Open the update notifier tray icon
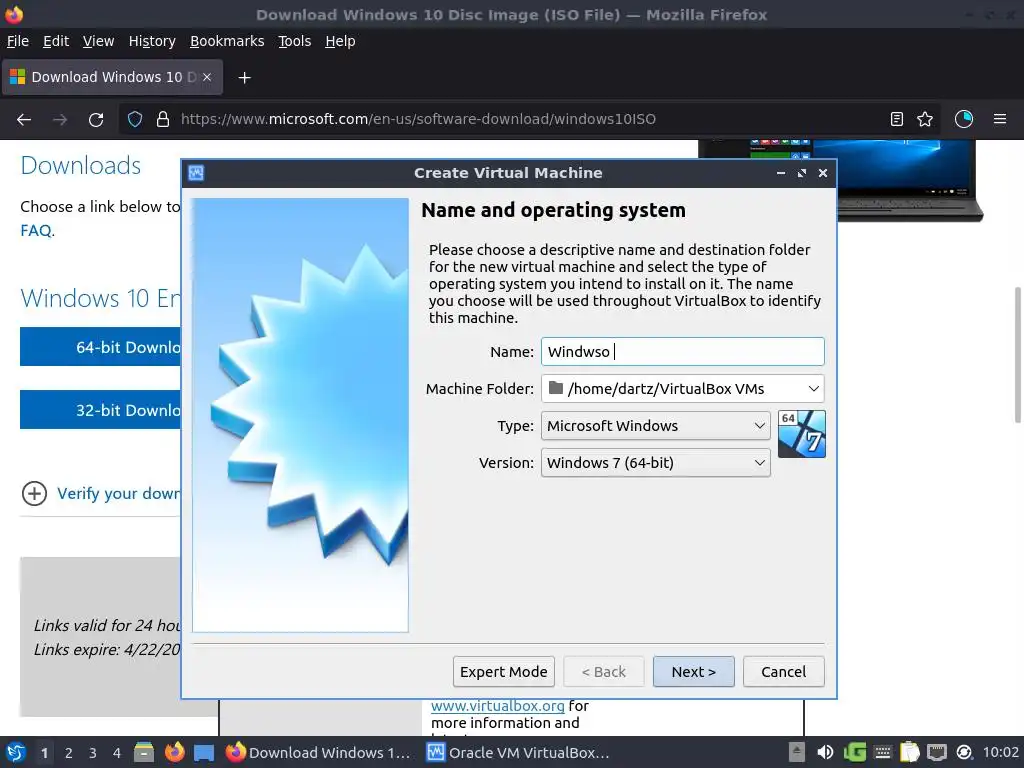This screenshot has height=768, width=1024. [965, 752]
